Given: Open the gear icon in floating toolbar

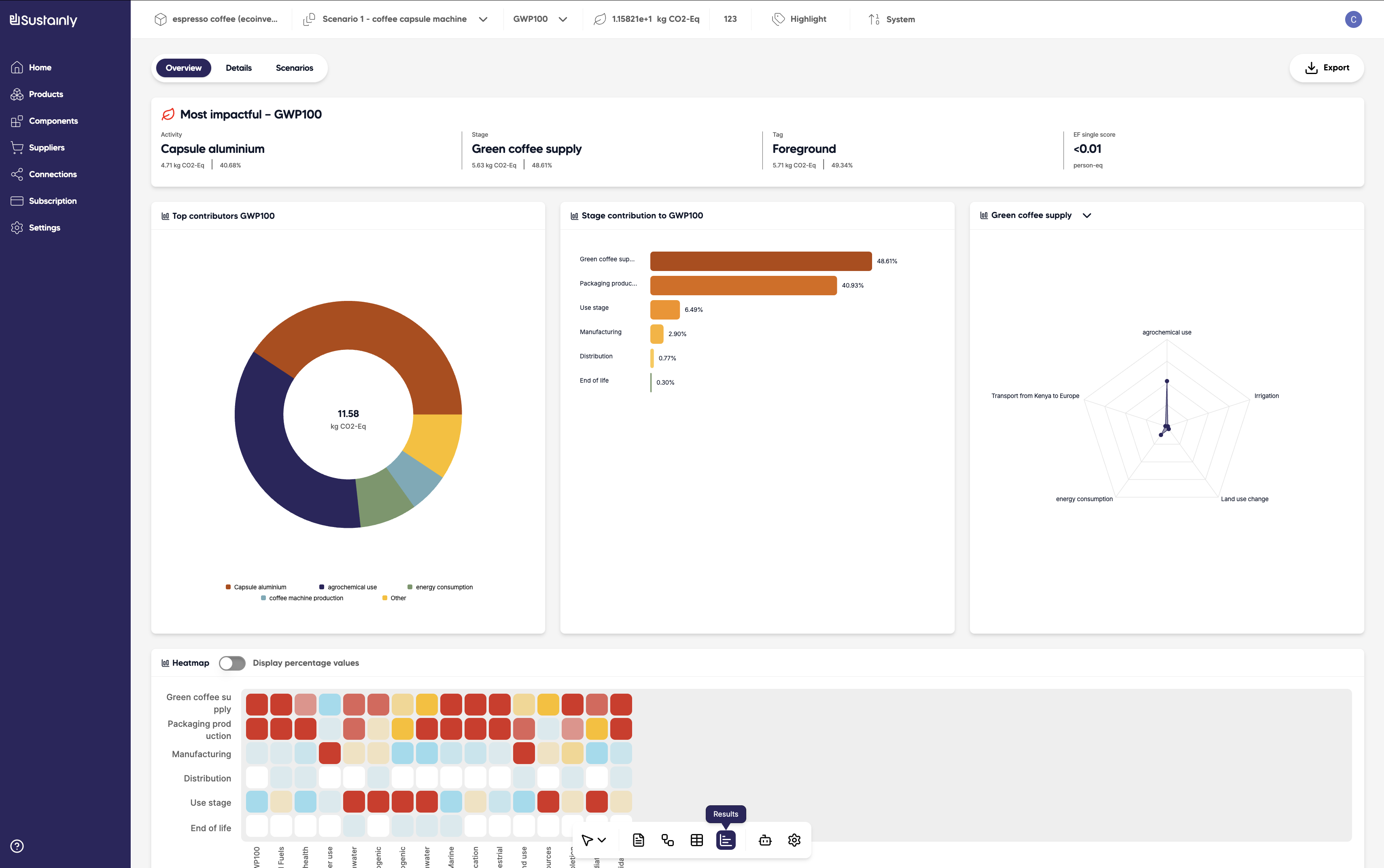Looking at the screenshot, I should coord(794,840).
